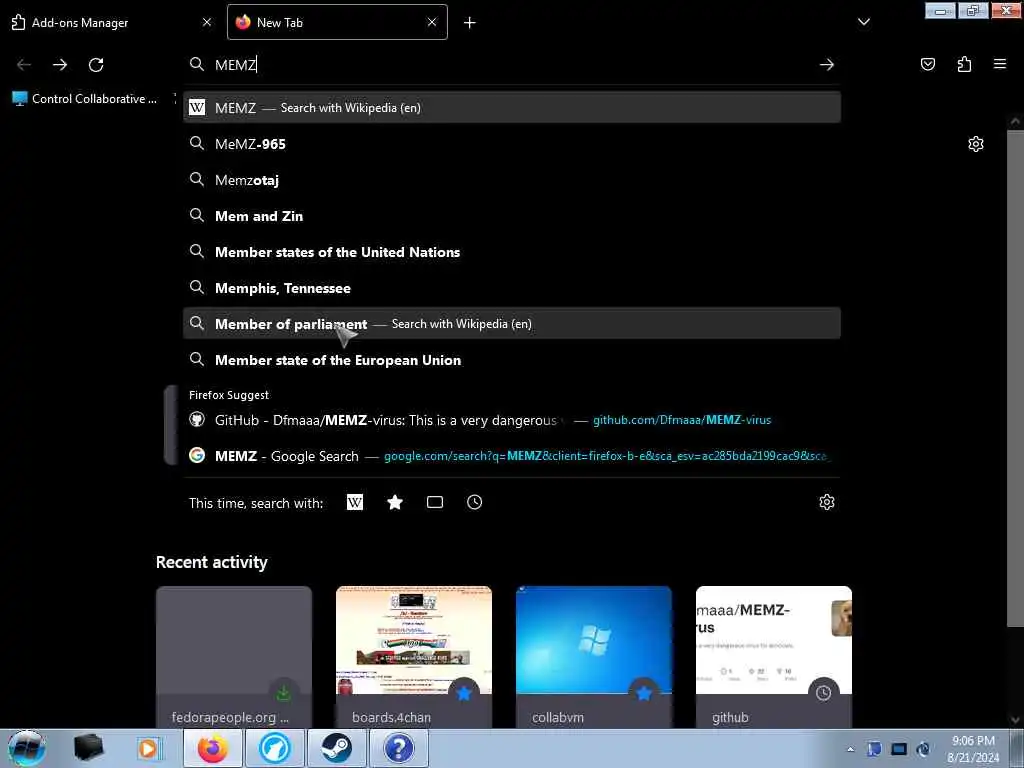Choose the Mem and Zin suggestion
Viewport: 1024px width, 768px height.
(x=512, y=216)
